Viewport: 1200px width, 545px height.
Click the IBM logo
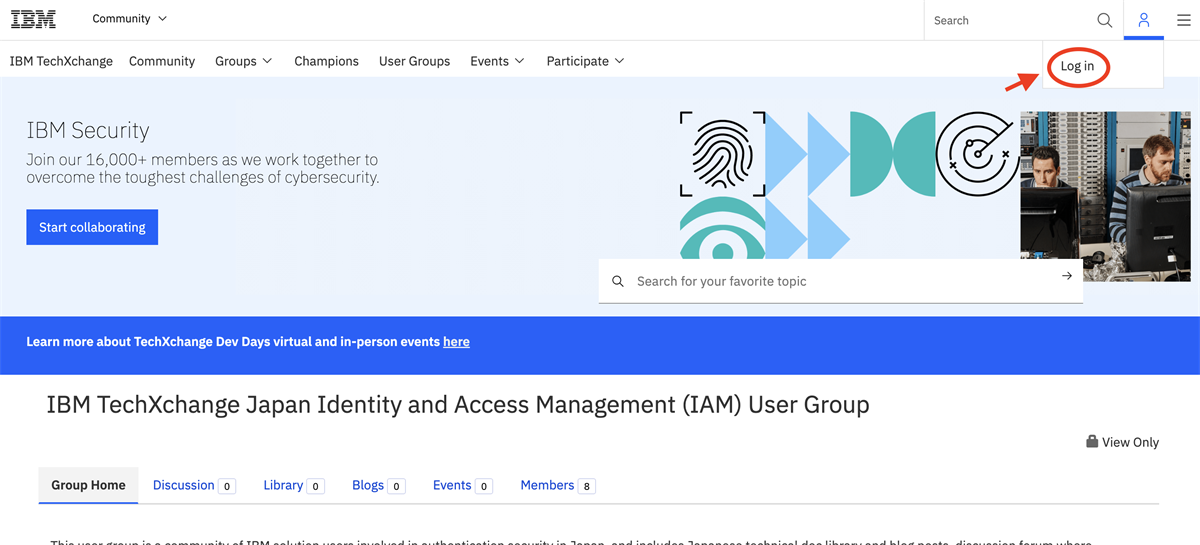(33, 19)
